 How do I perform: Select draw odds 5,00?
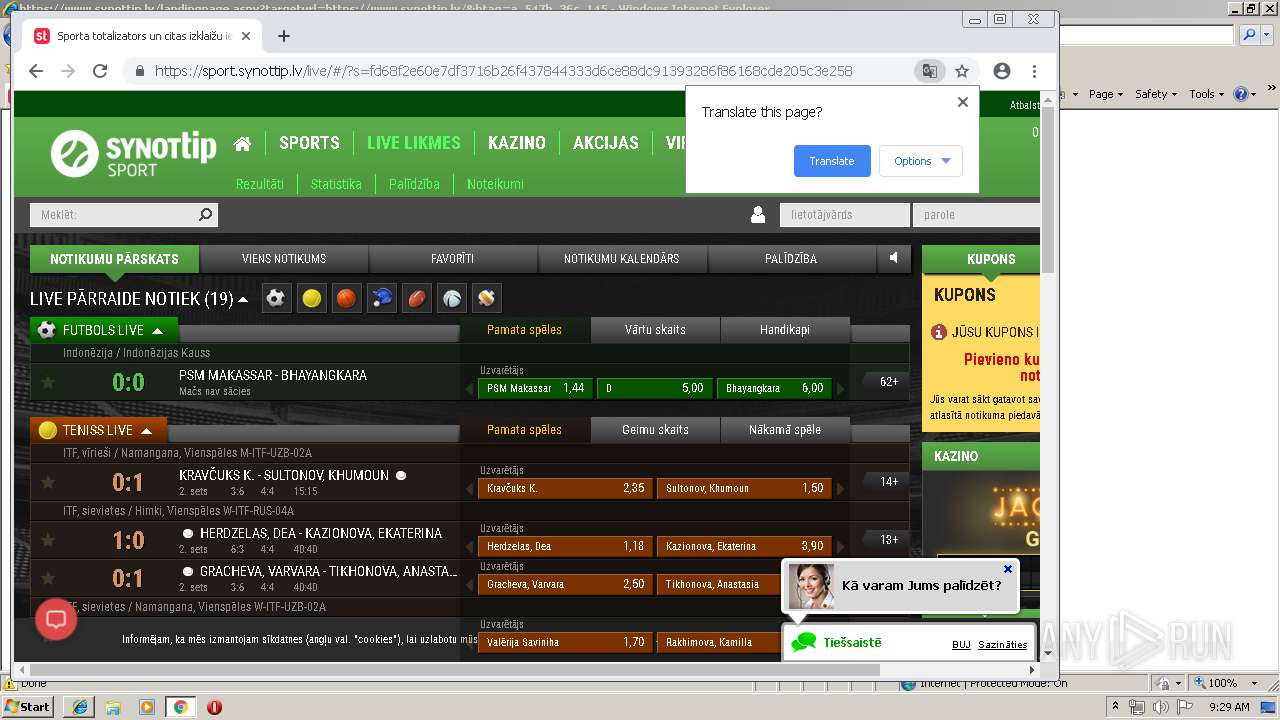pos(654,388)
